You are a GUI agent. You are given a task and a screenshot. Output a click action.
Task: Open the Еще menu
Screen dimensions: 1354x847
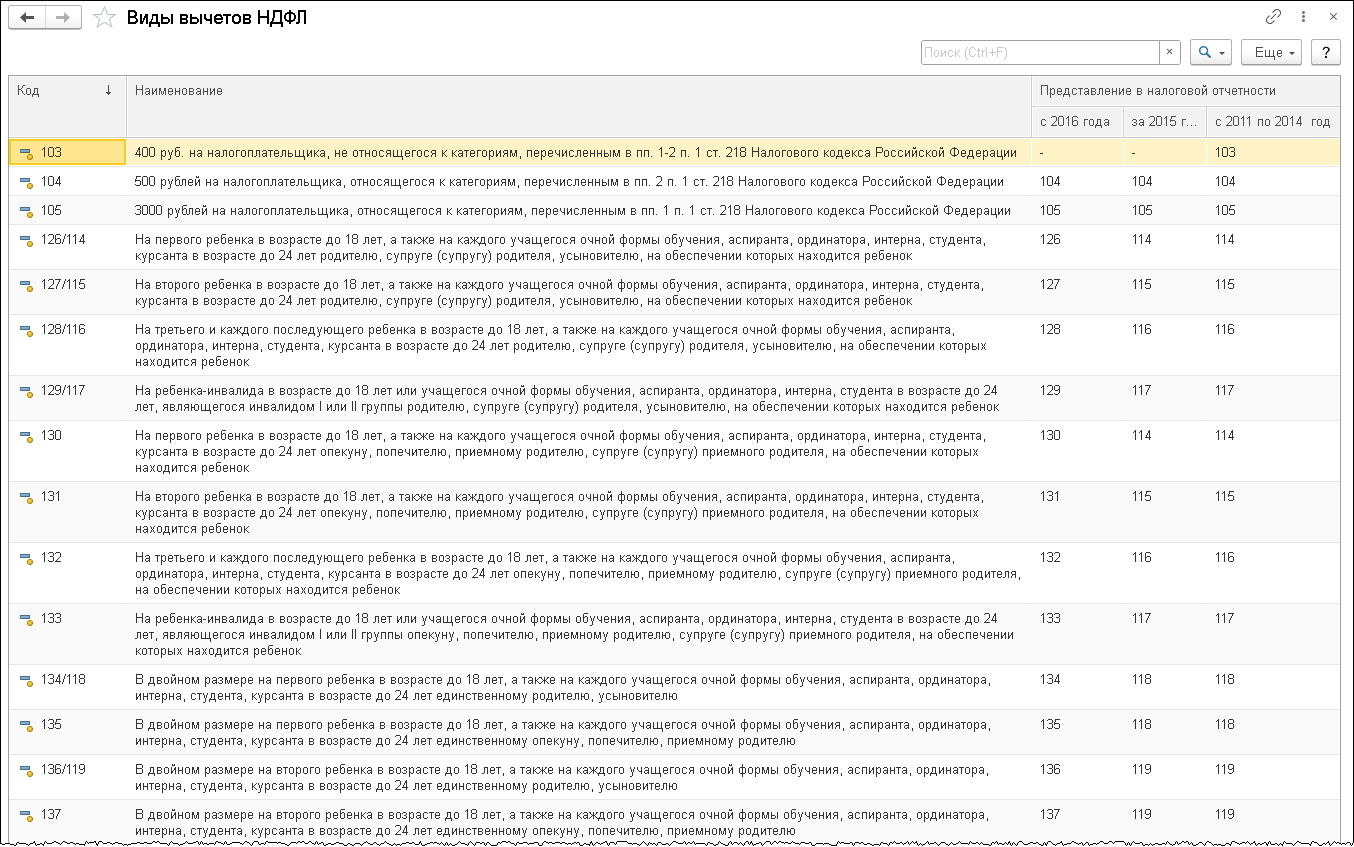coord(1271,52)
